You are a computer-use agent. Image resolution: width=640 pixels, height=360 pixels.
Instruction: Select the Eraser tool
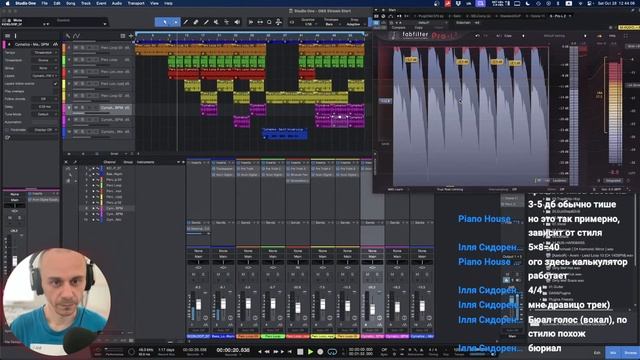(x=196, y=22)
